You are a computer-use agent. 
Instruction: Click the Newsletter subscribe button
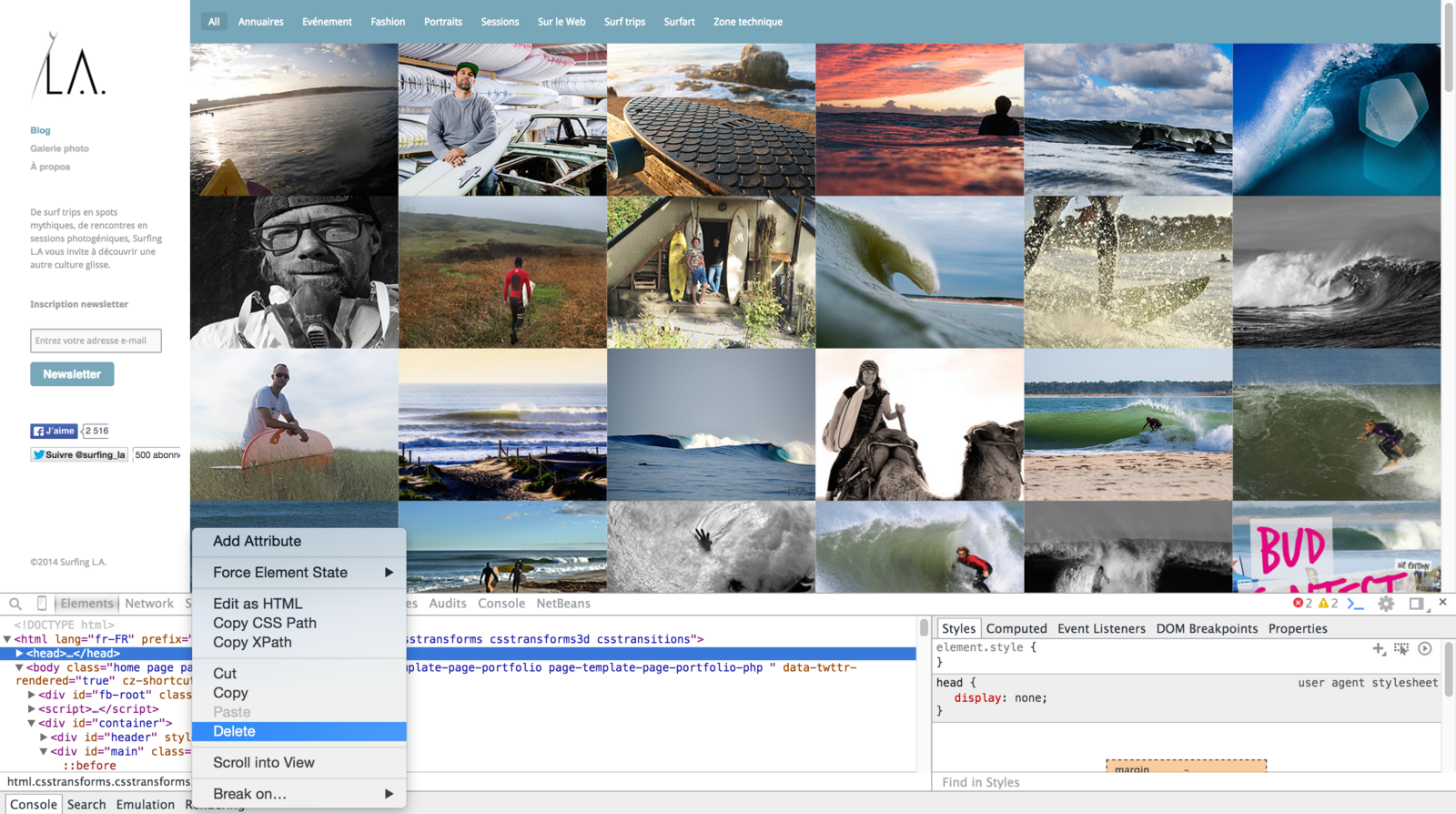pyautogui.click(x=72, y=374)
